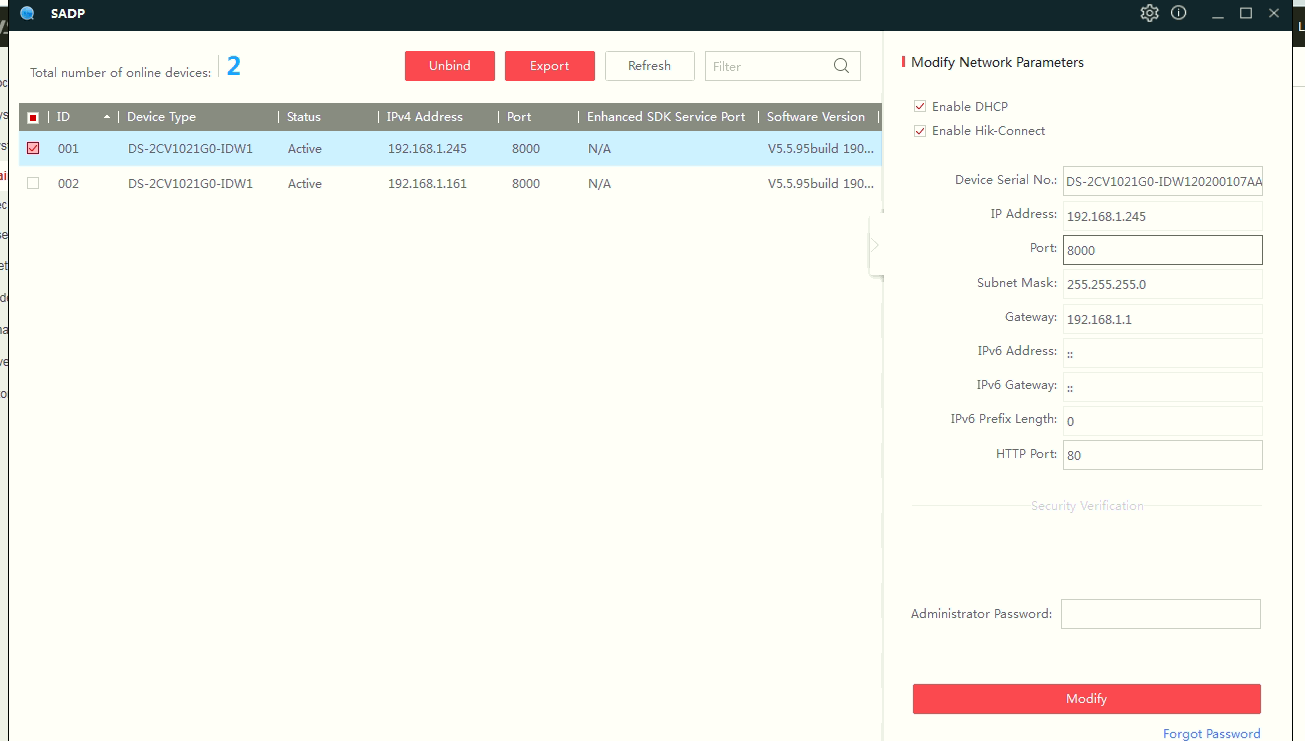Sort by the IPv4 Address column header

coord(425,117)
